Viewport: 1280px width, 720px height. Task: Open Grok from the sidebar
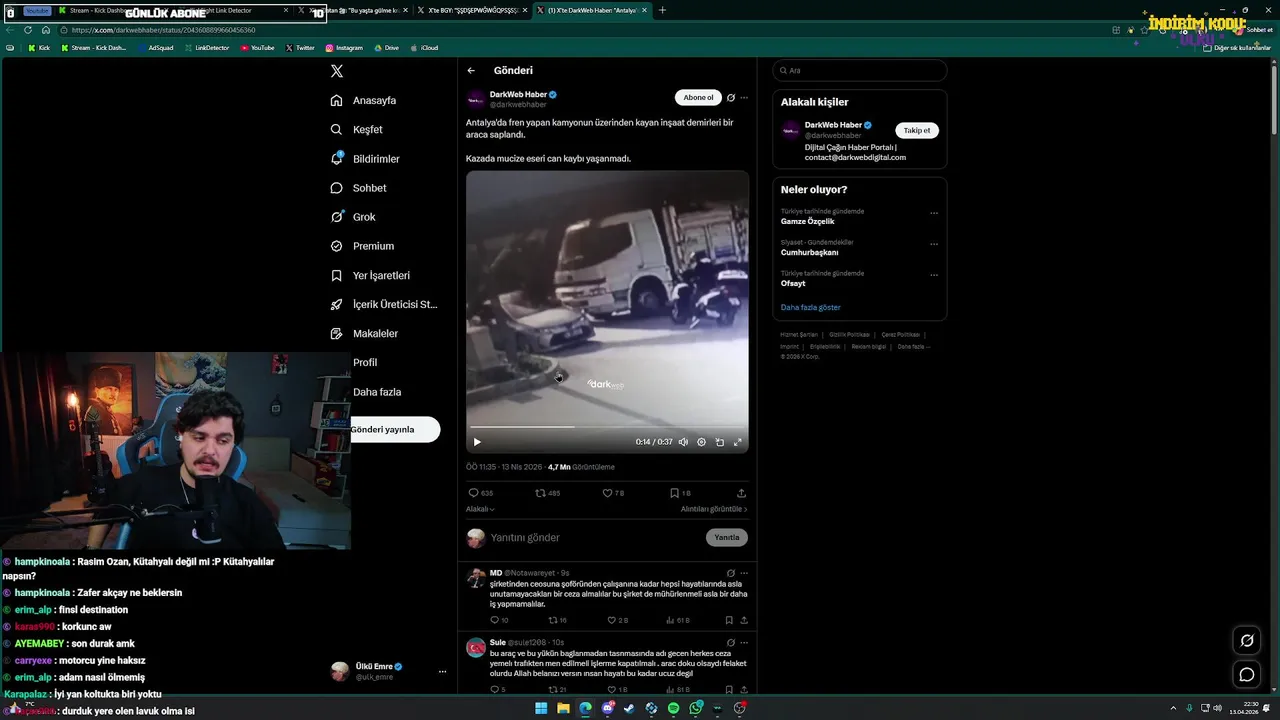(x=353, y=217)
